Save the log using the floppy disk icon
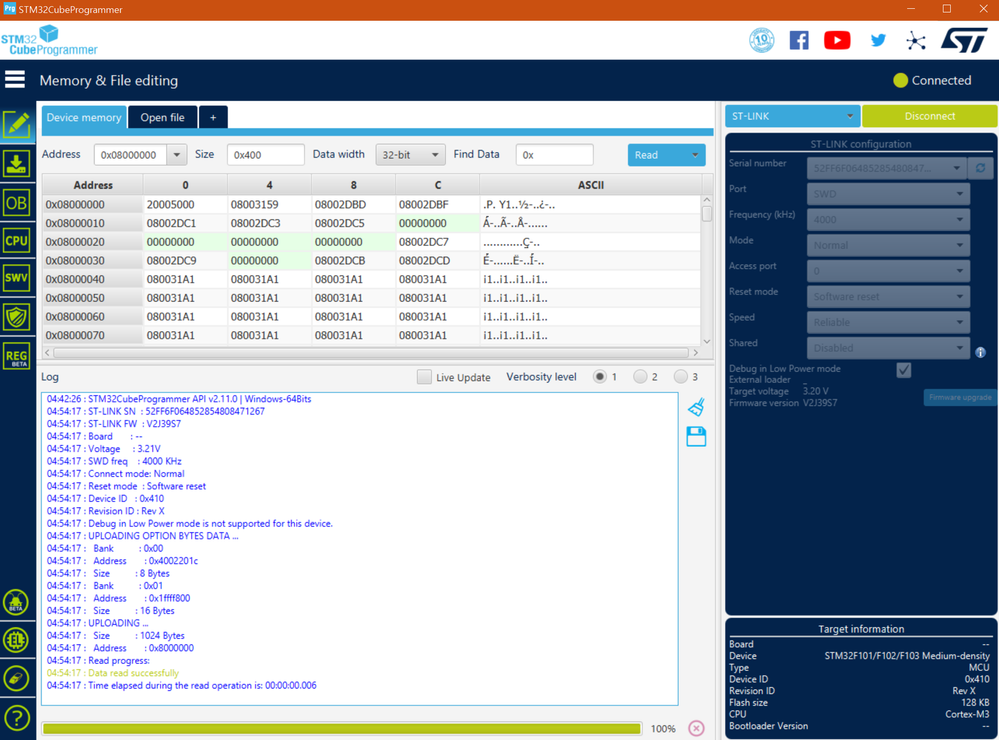Screen dimensions: 999x740 (696, 436)
